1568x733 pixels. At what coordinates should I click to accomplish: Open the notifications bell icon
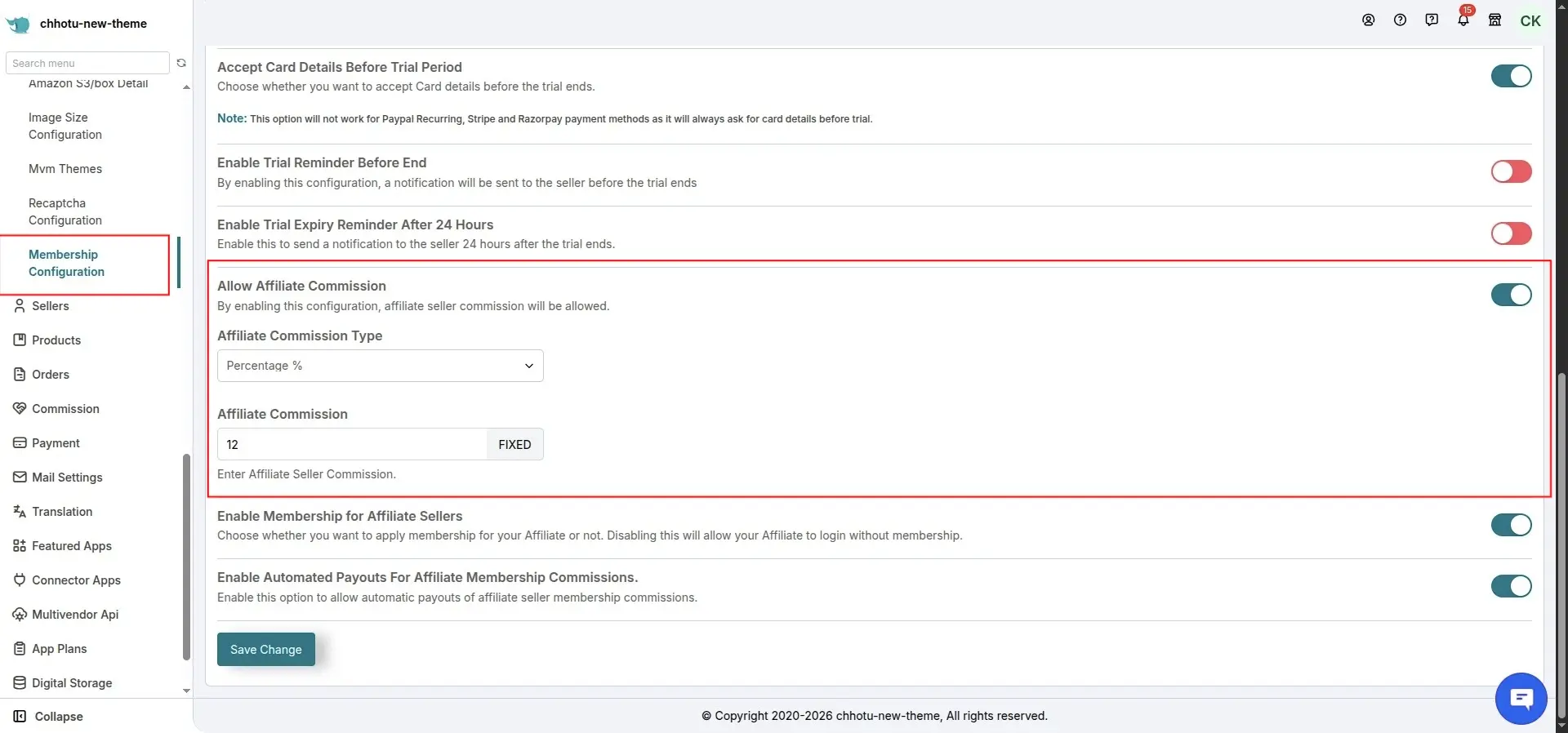click(1463, 20)
